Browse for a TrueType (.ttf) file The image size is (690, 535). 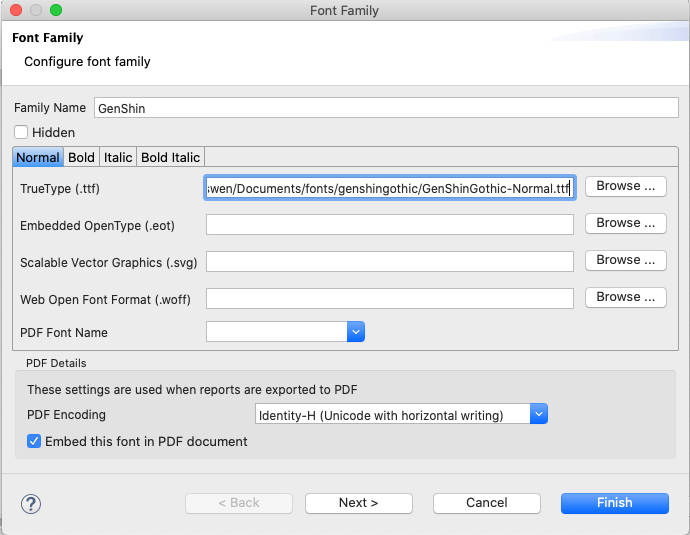click(x=625, y=186)
